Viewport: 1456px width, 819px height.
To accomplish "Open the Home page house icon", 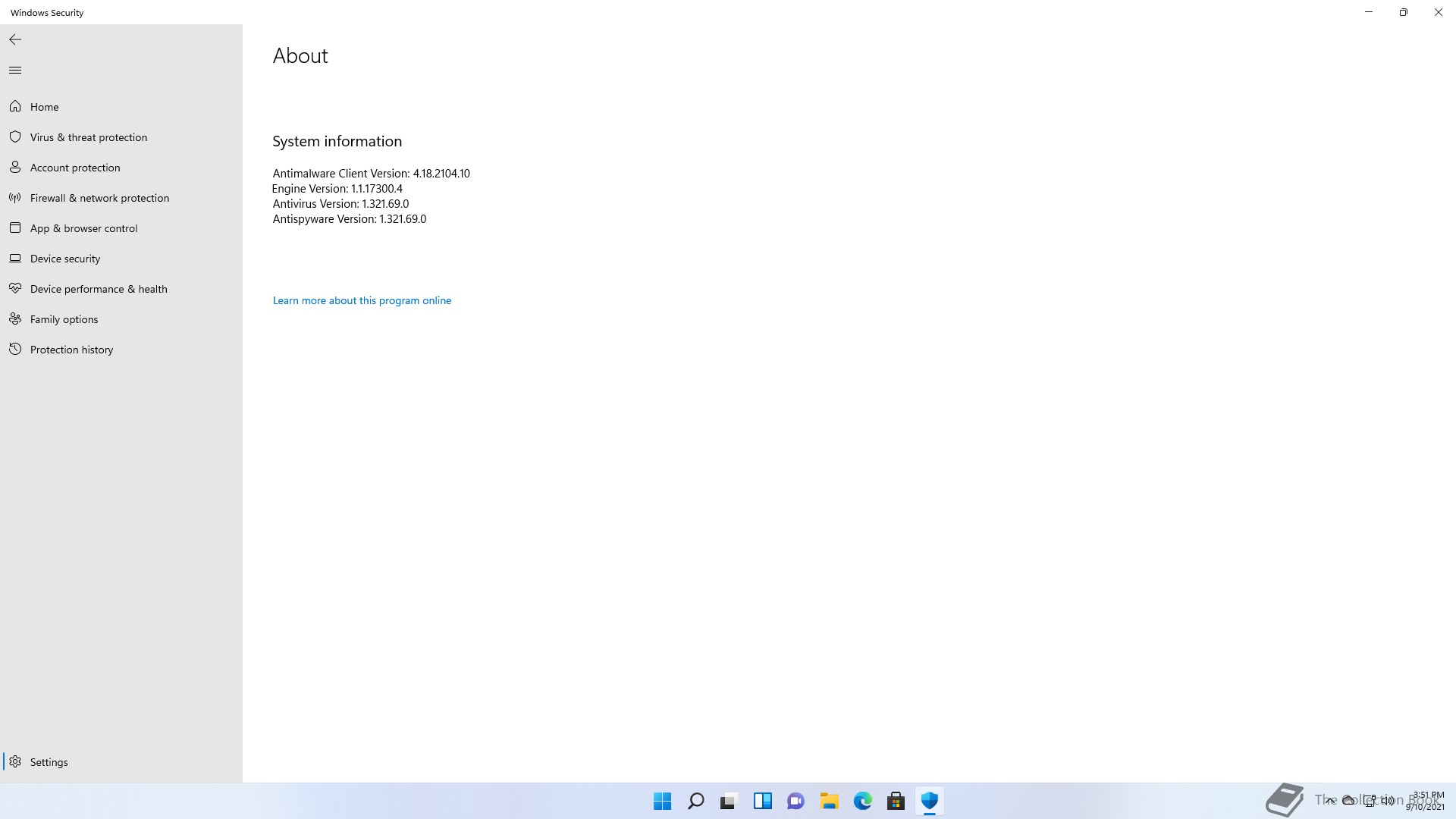I will [x=15, y=106].
